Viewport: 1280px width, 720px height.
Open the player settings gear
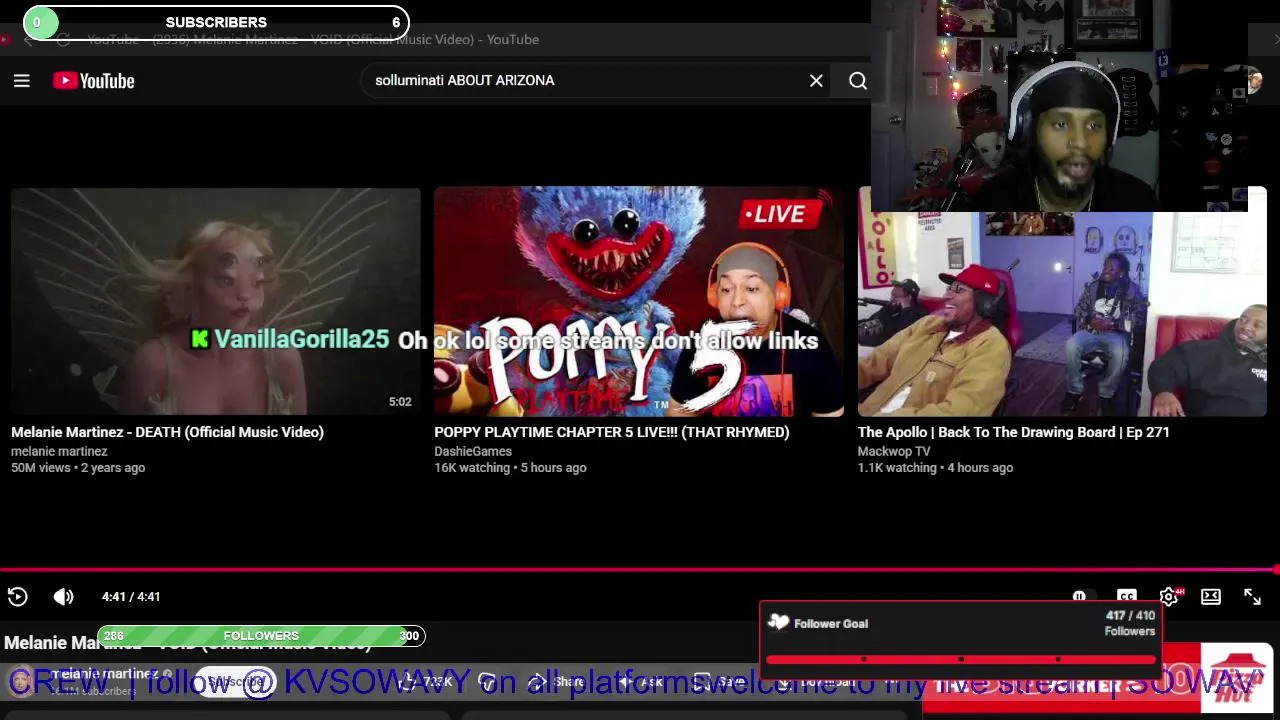pos(1169,597)
